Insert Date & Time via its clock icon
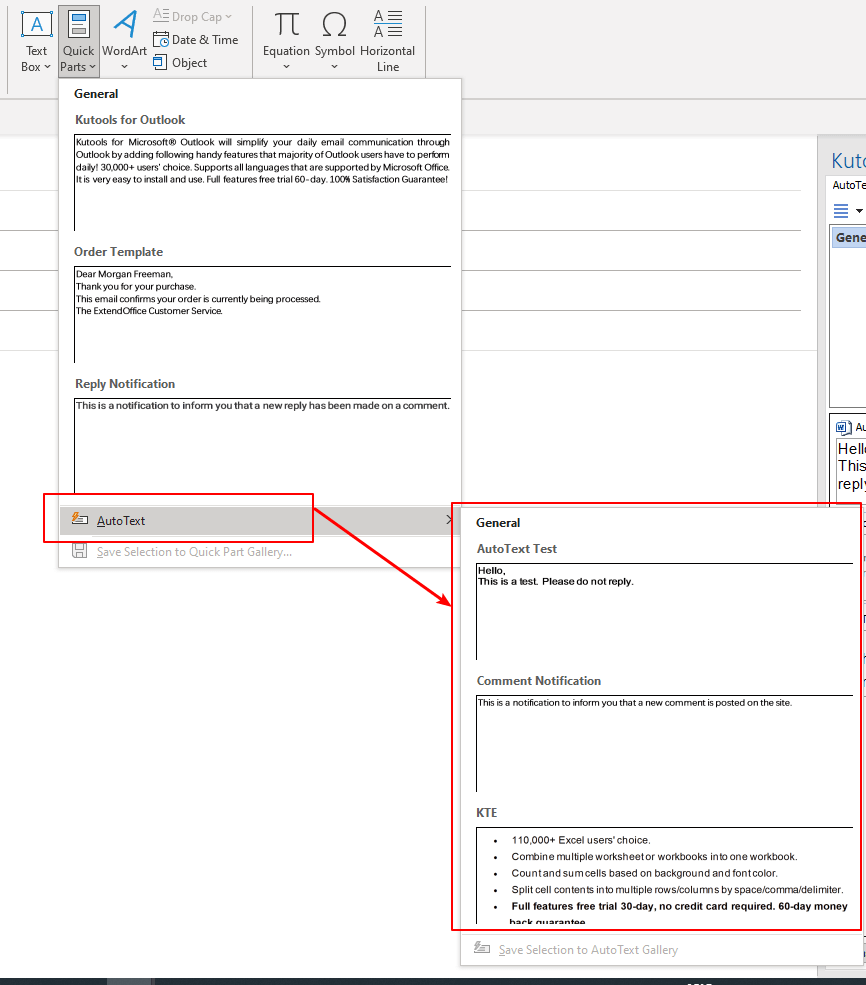Image resolution: width=866 pixels, height=985 pixels. coord(160,39)
